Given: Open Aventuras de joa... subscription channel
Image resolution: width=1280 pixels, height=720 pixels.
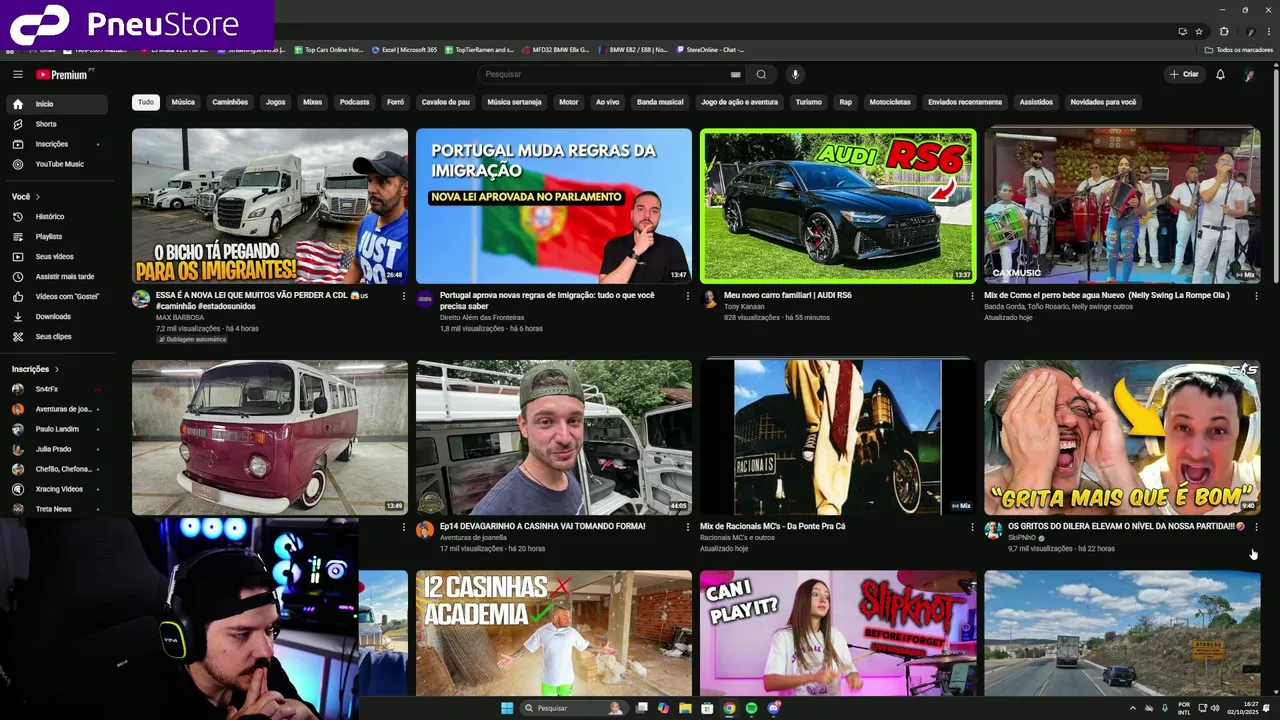Looking at the screenshot, I should pos(57,409).
